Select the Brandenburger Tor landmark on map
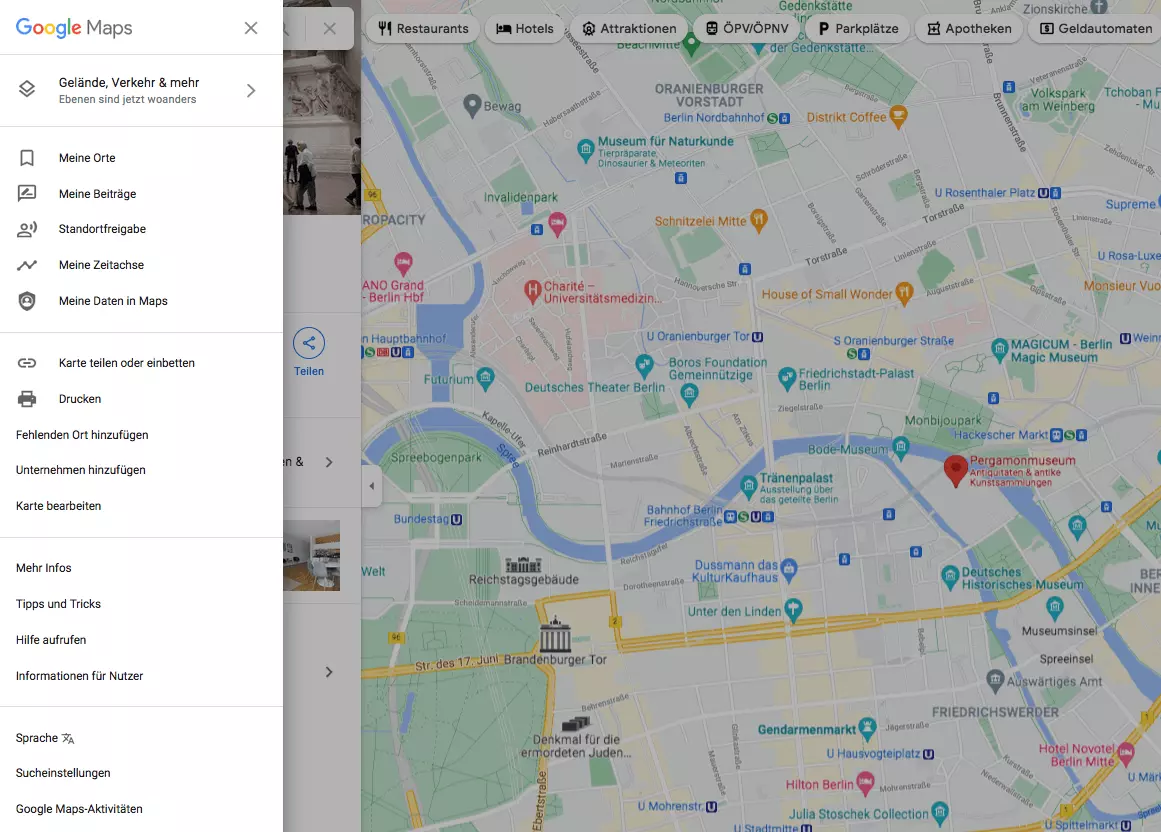The image size is (1161, 832). click(554, 636)
